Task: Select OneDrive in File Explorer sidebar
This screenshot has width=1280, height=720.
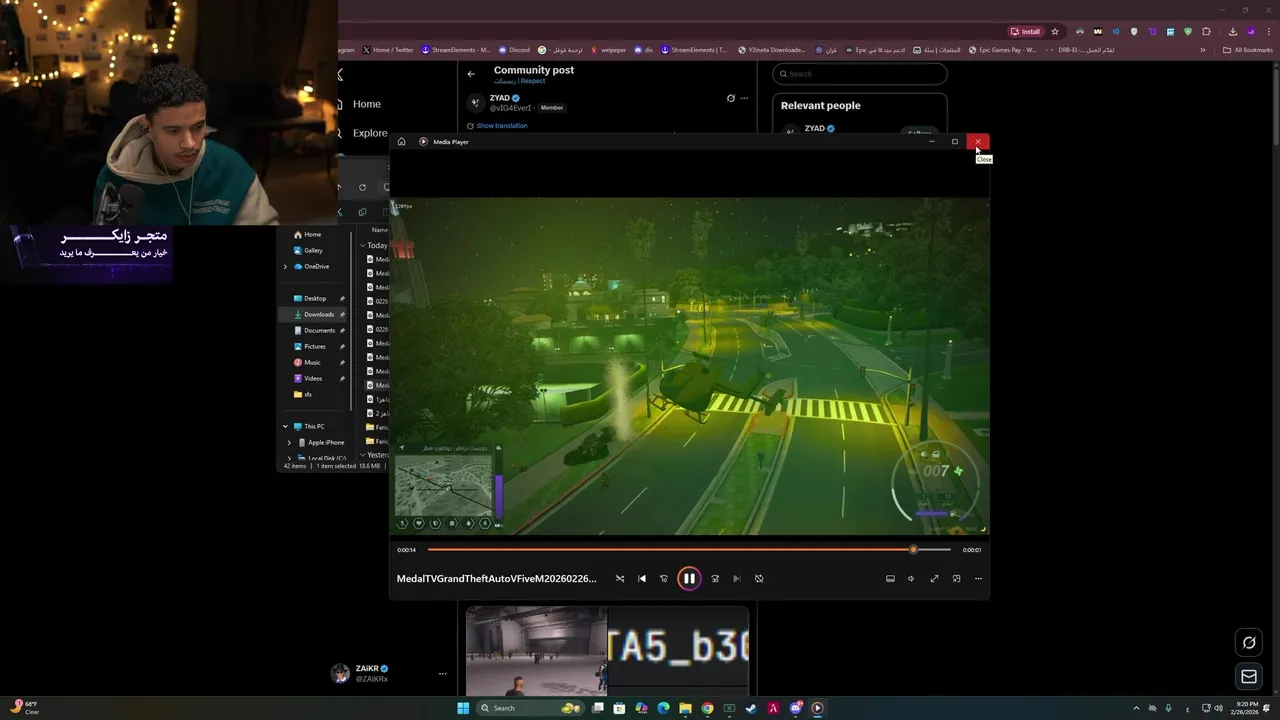Action: click(x=311, y=266)
